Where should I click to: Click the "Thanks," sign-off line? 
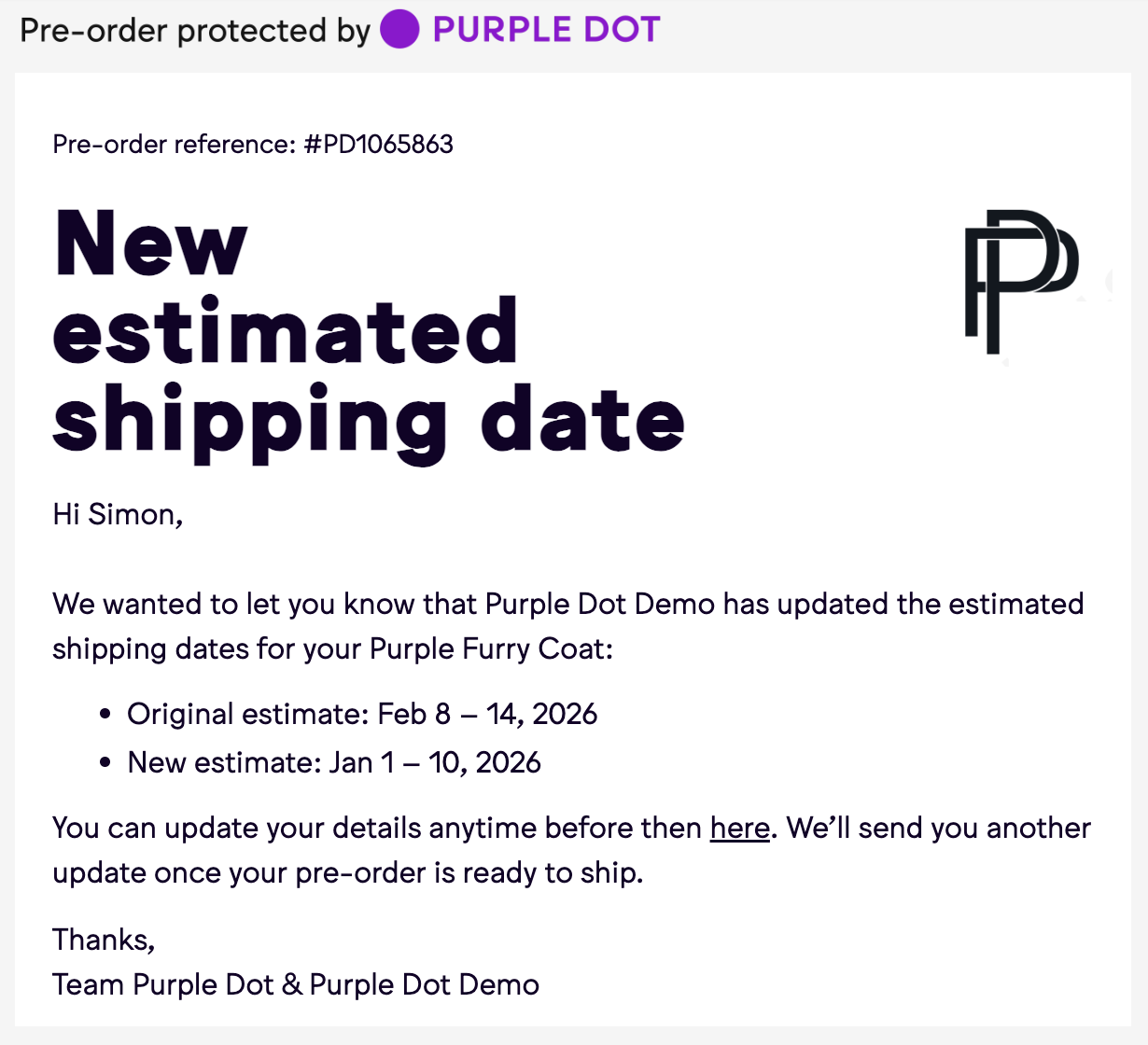pos(104,940)
